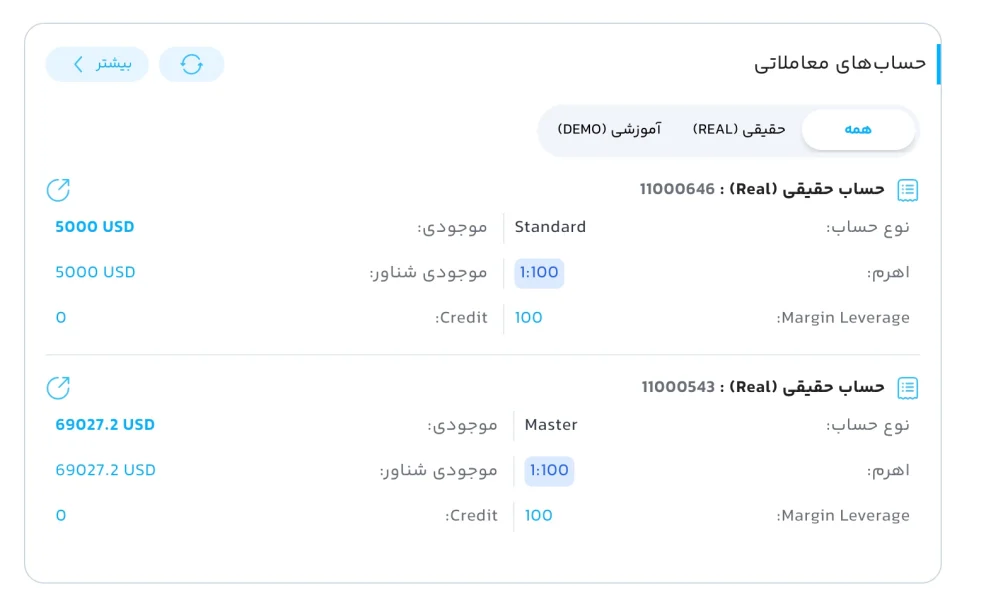Click the بیشتر (More) button
Image resolution: width=986 pixels, height=600 pixels.
point(97,65)
